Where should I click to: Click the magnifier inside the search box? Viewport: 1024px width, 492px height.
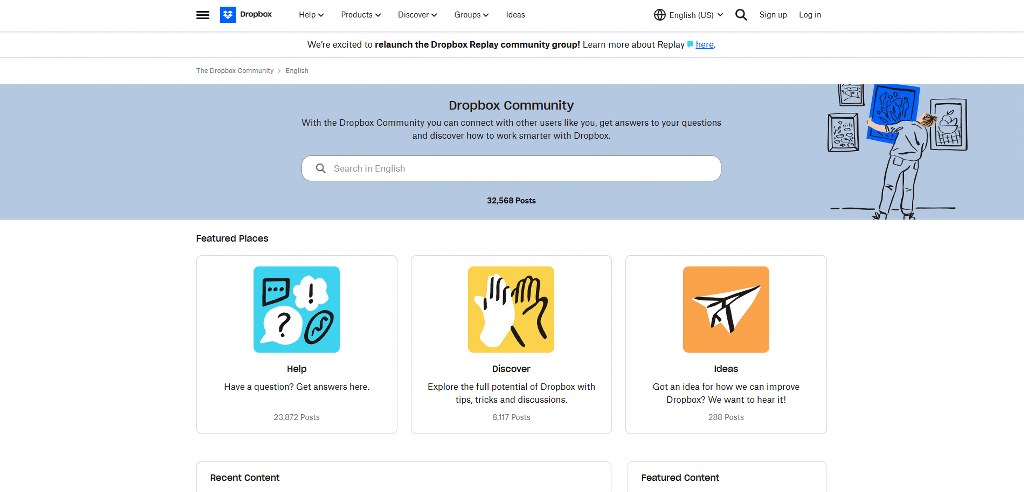(321, 169)
